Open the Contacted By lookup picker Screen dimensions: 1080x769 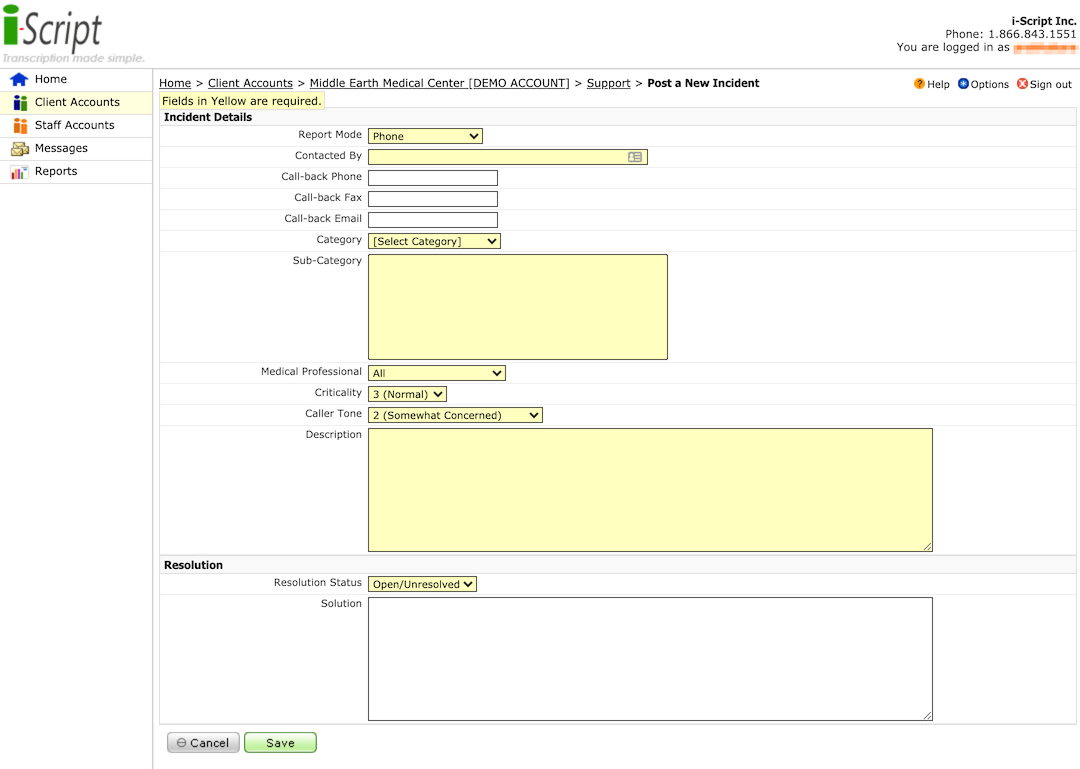point(637,156)
